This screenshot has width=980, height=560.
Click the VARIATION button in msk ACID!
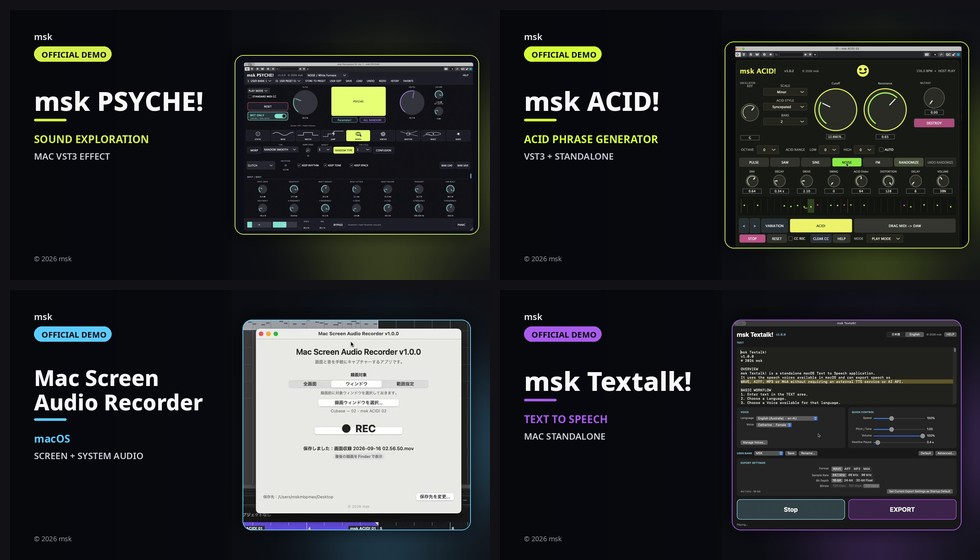[x=774, y=226]
